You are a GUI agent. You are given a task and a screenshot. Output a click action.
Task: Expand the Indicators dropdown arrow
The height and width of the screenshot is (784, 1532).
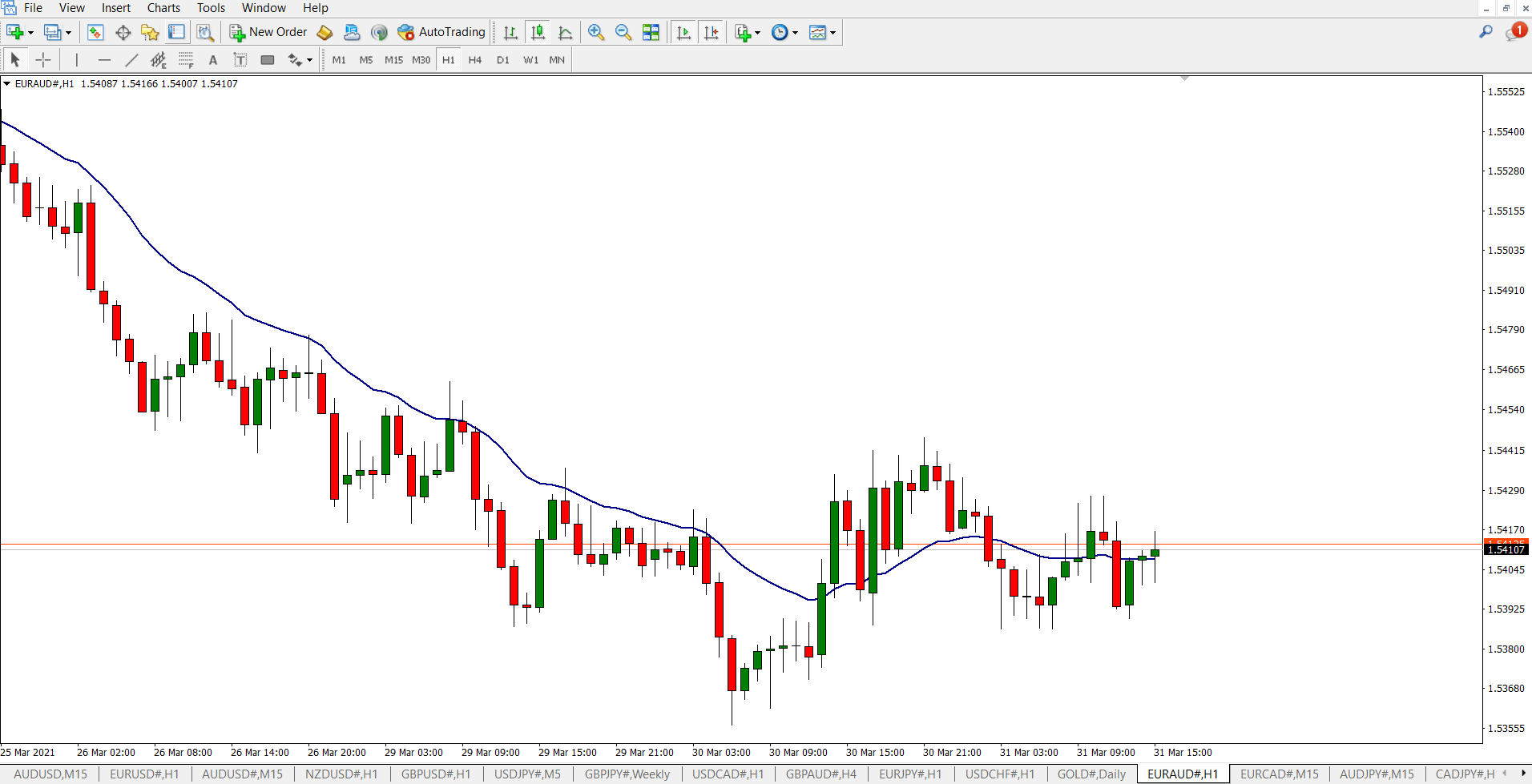tap(757, 33)
